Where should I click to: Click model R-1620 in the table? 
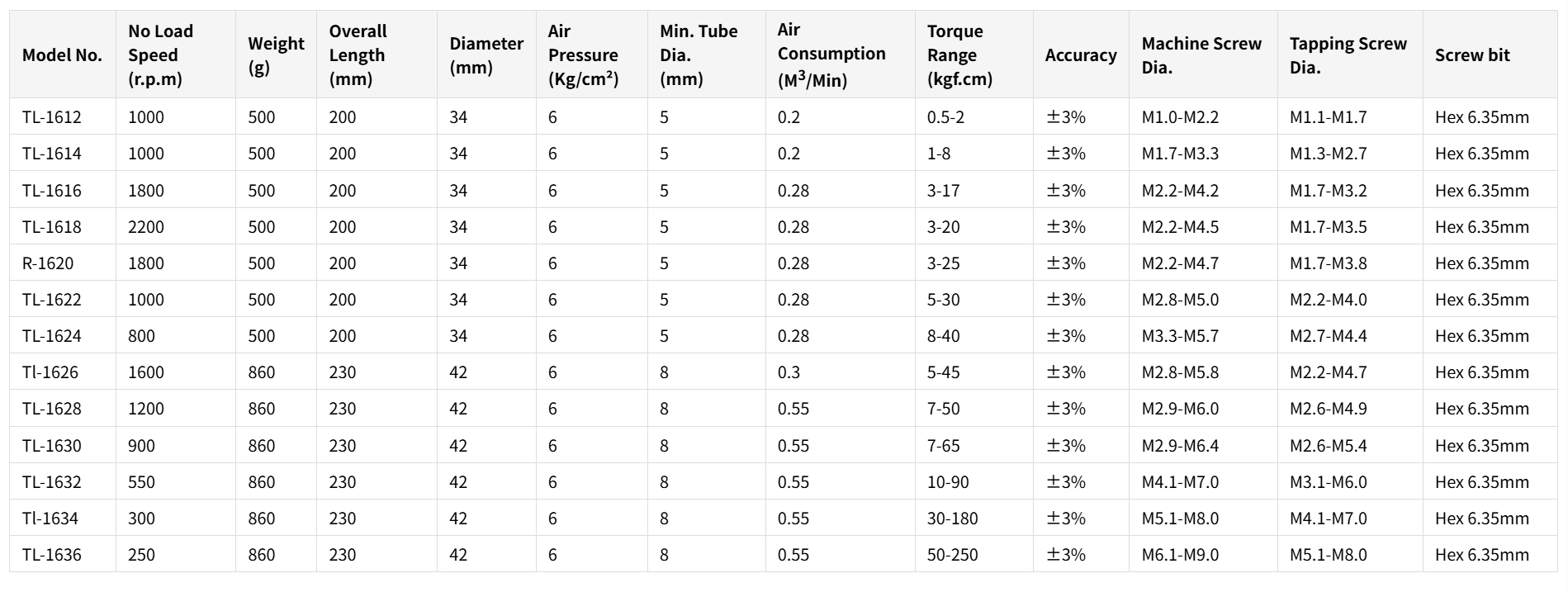click(48, 263)
